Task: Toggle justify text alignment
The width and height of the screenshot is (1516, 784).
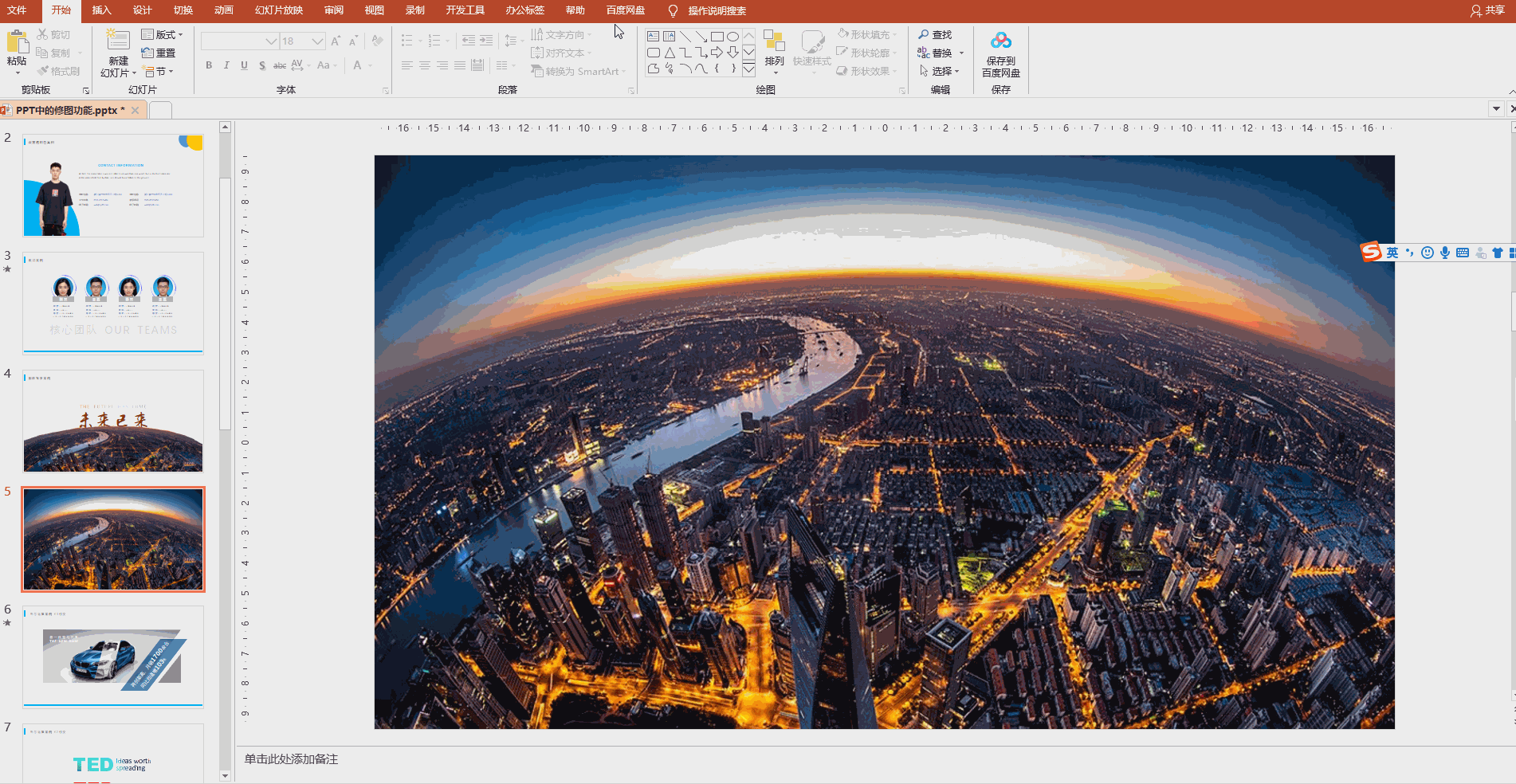Action: [x=460, y=65]
